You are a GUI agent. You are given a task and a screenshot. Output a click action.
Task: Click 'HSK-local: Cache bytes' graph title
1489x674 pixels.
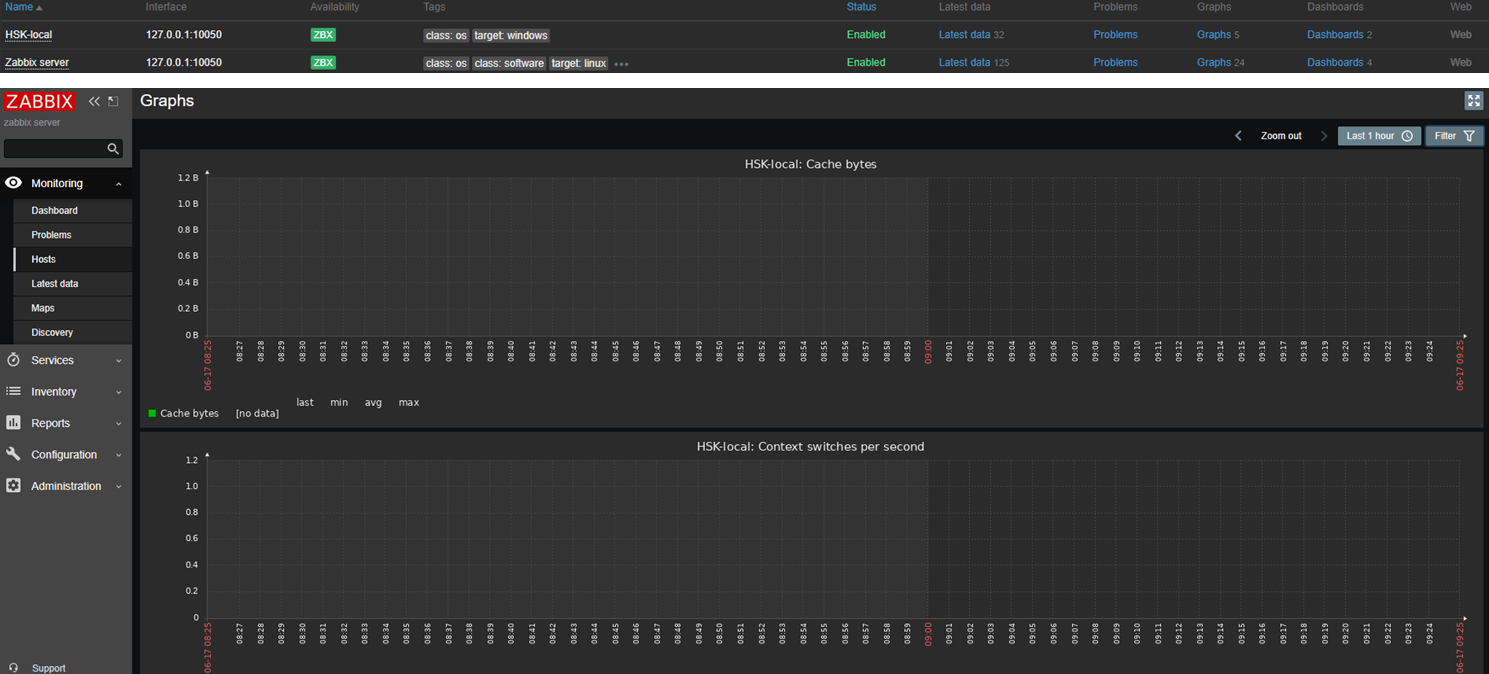tap(810, 164)
